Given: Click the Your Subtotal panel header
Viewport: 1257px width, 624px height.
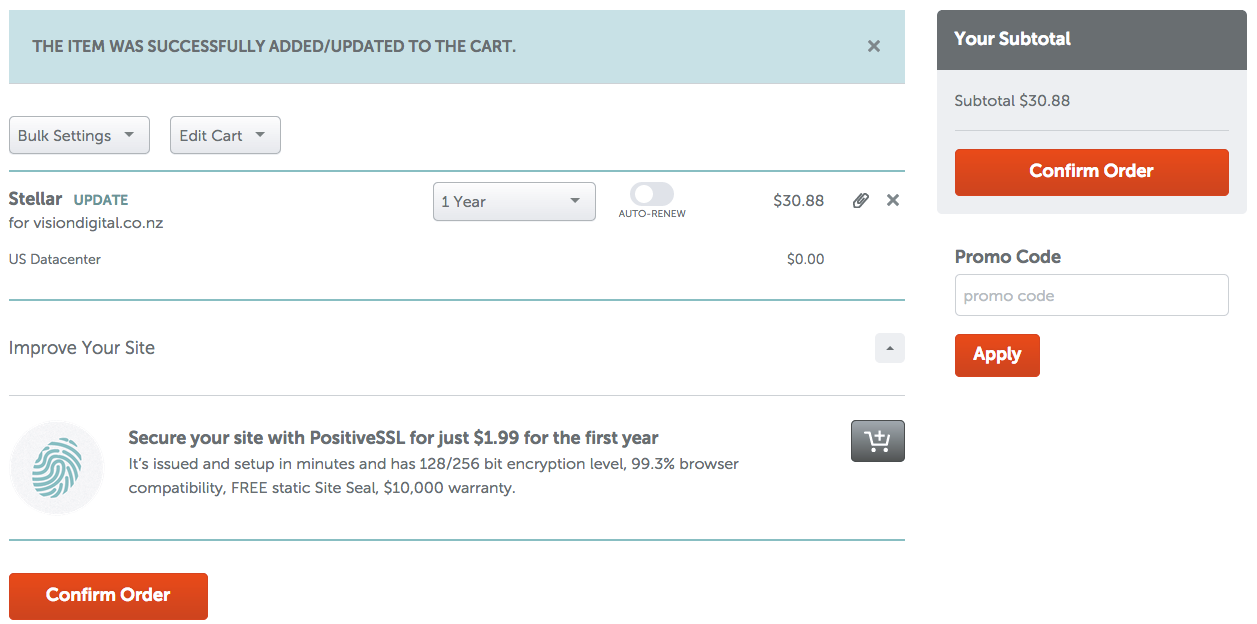Looking at the screenshot, I should (x=1092, y=40).
